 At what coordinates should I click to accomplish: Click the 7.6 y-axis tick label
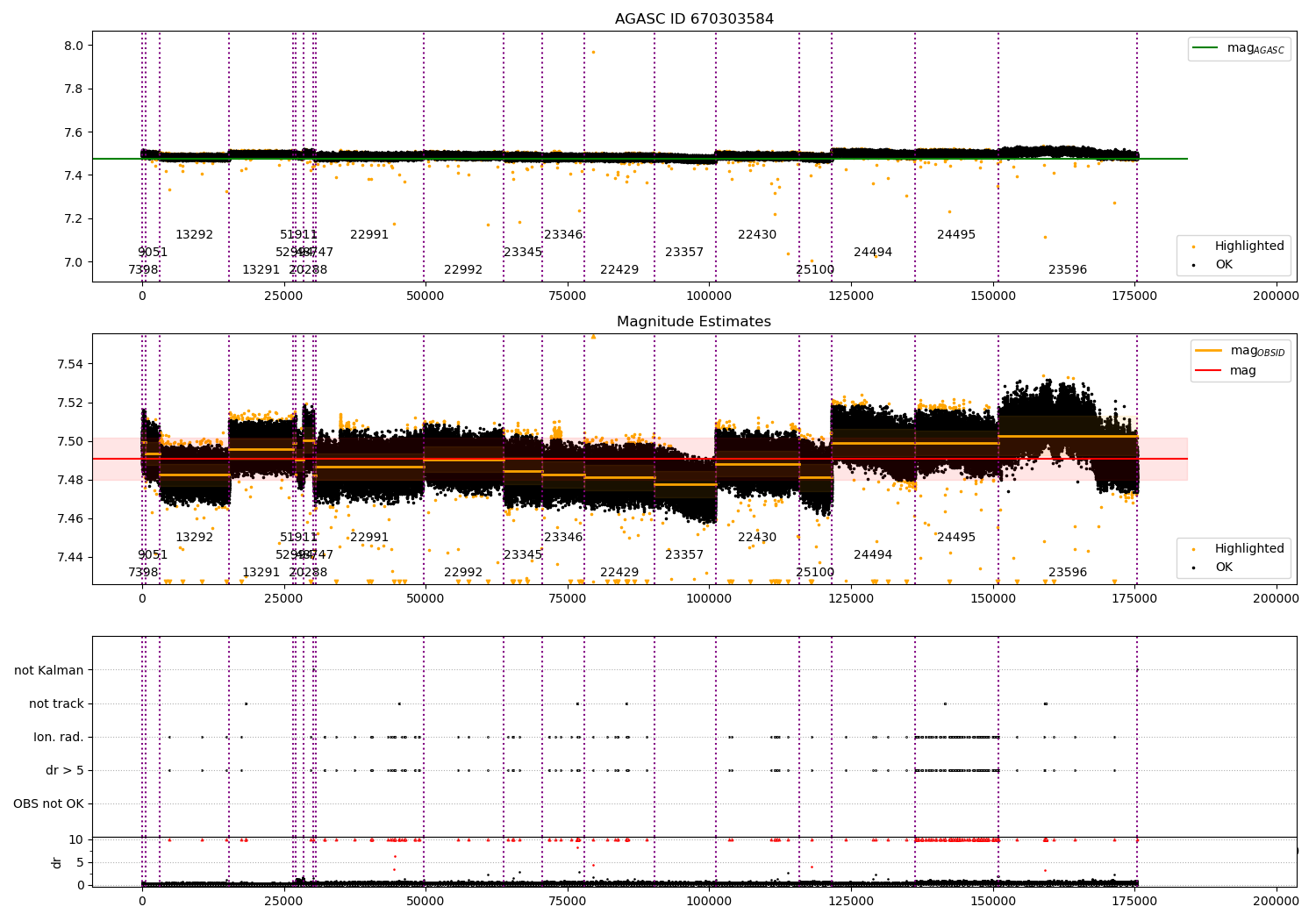click(x=74, y=132)
